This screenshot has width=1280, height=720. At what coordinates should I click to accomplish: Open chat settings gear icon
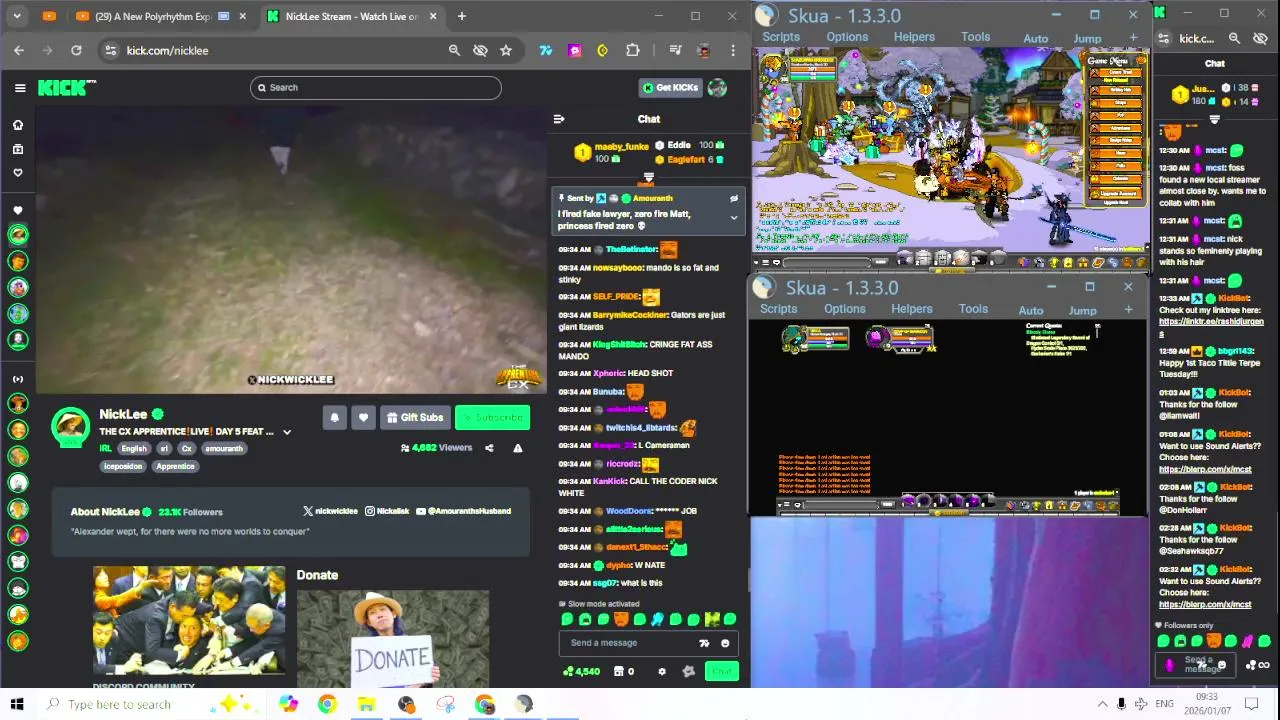pos(661,671)
